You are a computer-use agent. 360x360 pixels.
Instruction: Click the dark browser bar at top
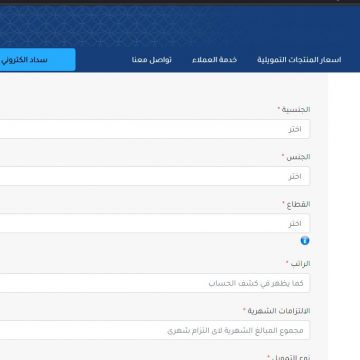(x=180, y=2)
